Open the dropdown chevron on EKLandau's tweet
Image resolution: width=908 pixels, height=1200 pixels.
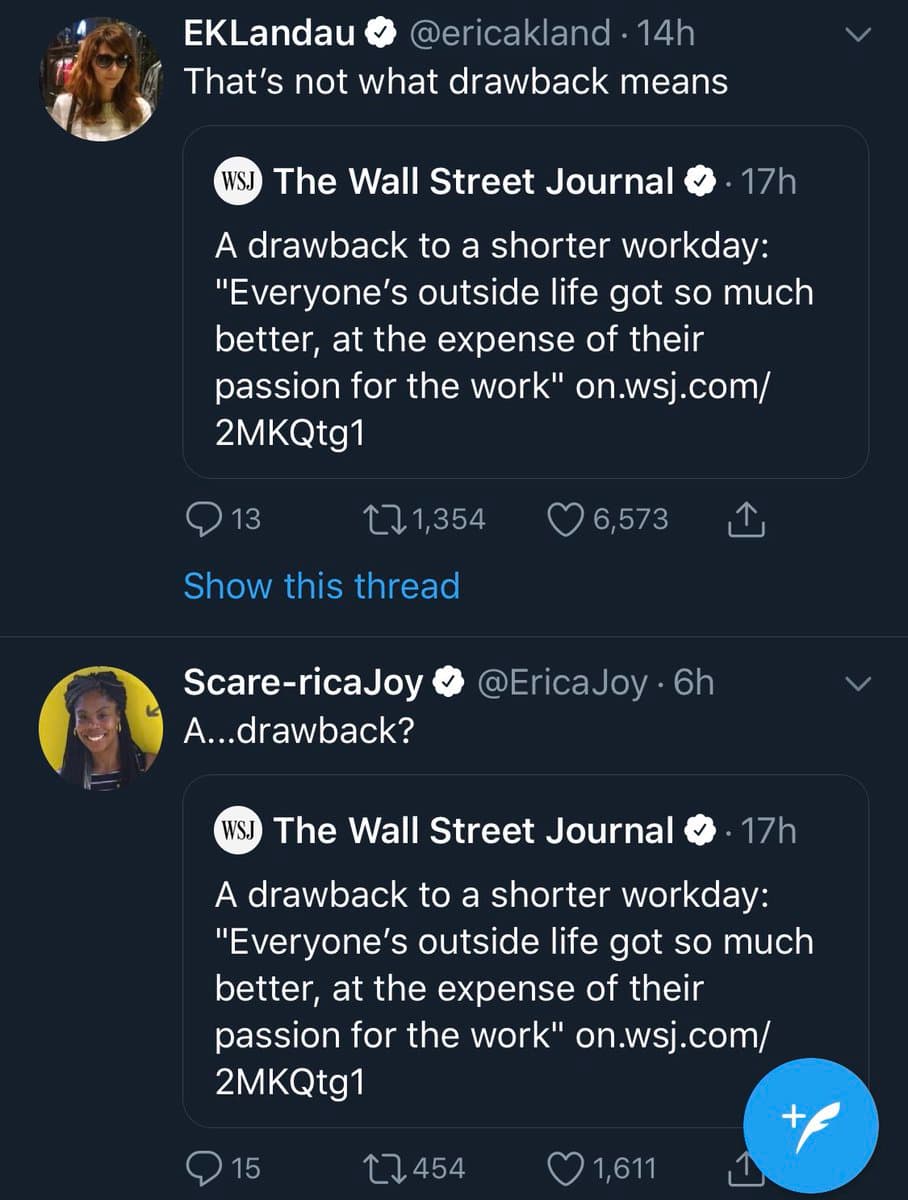(857, 35)
